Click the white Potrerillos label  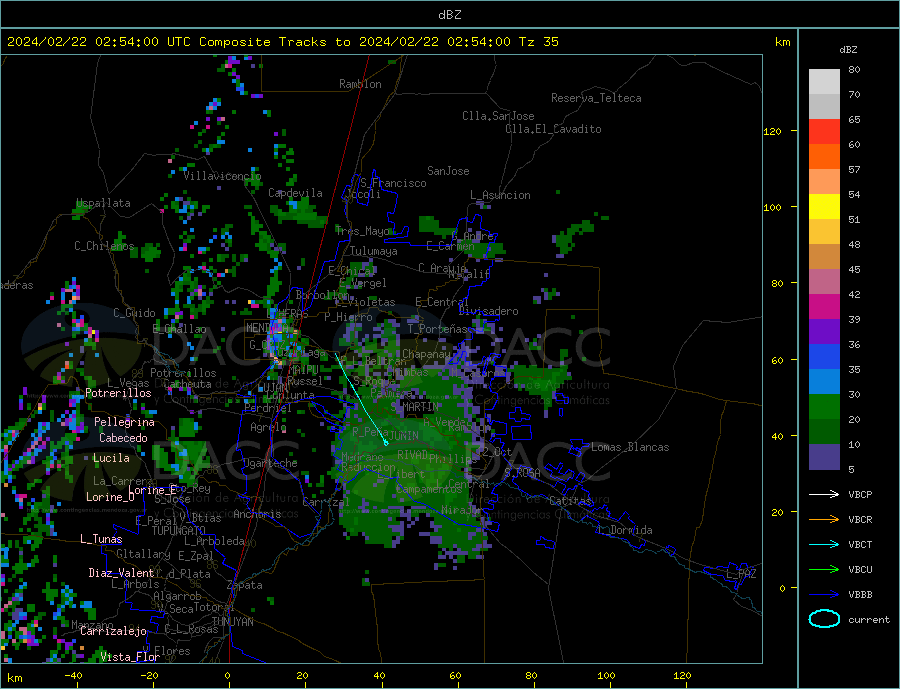click(x=118, y=393)
